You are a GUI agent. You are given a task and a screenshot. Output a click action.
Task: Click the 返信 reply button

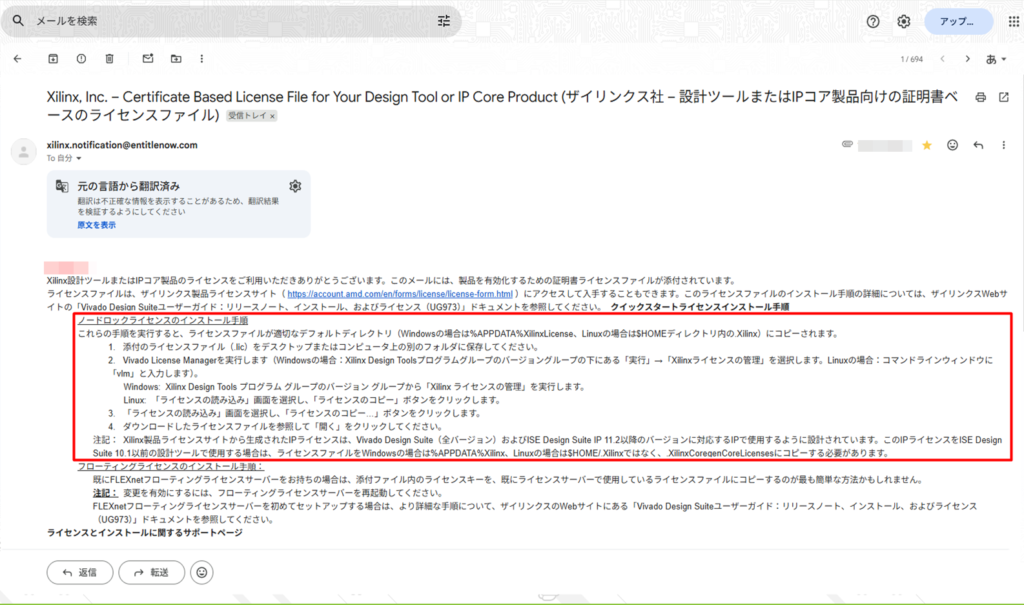(80, 572)
